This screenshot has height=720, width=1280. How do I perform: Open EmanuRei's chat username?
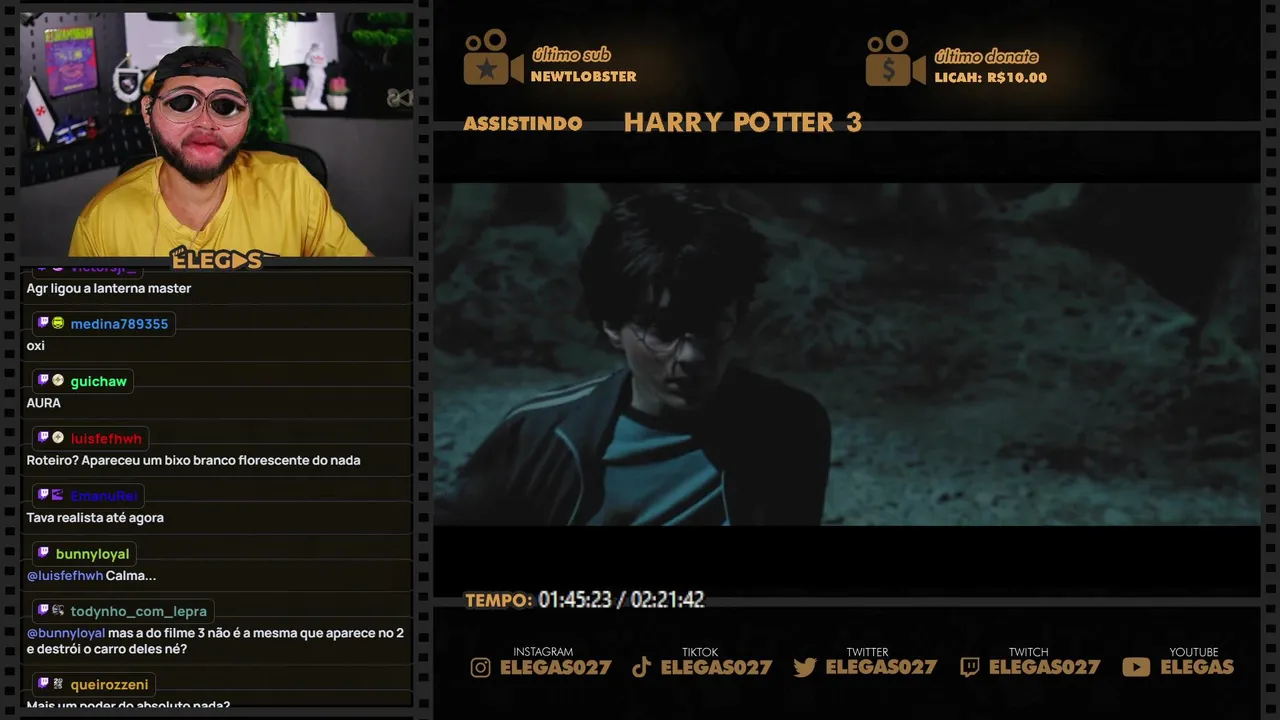[x=104, y=495]
